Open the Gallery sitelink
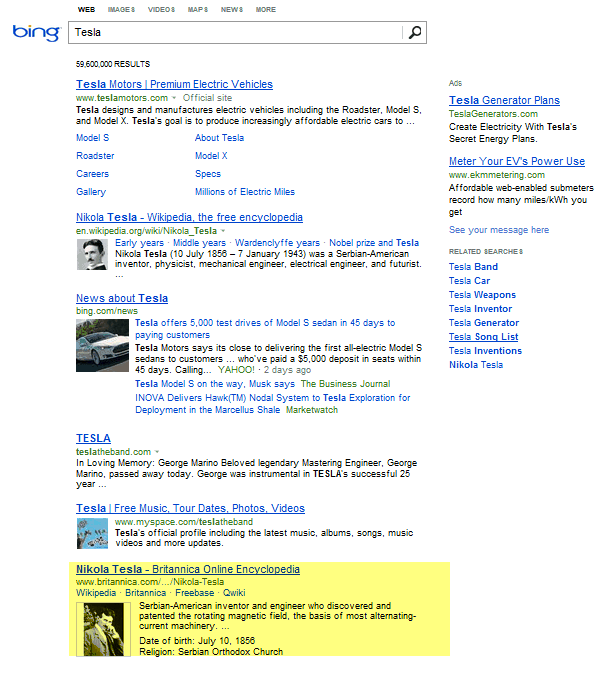 coord(91,192)
